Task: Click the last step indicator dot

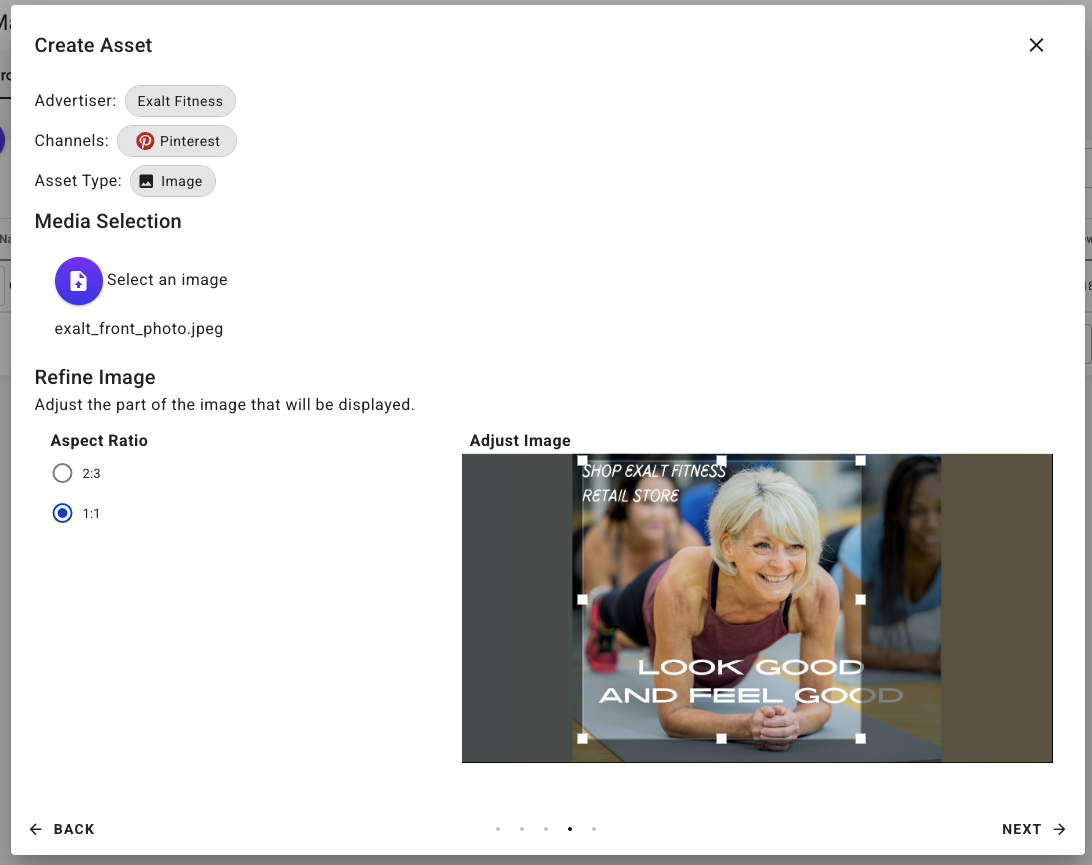Action: point(594,829)
